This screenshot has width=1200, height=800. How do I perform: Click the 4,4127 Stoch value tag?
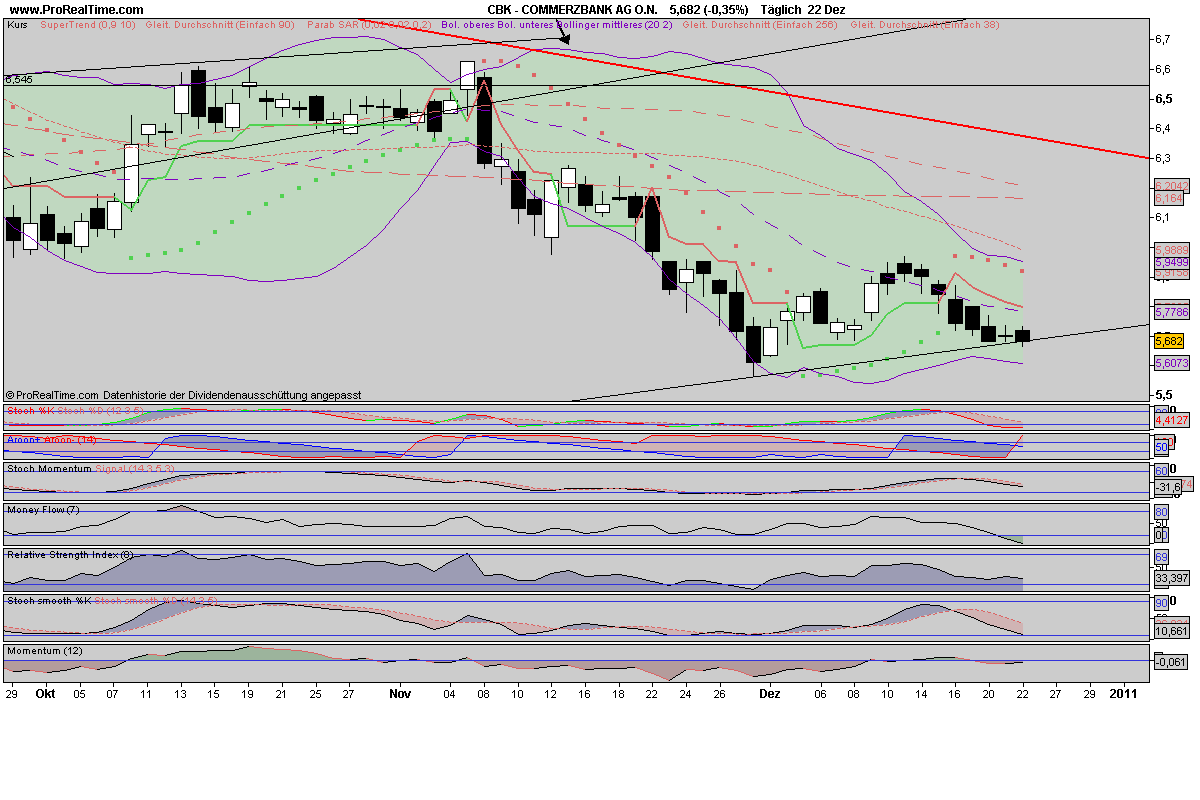[1171, 421]
